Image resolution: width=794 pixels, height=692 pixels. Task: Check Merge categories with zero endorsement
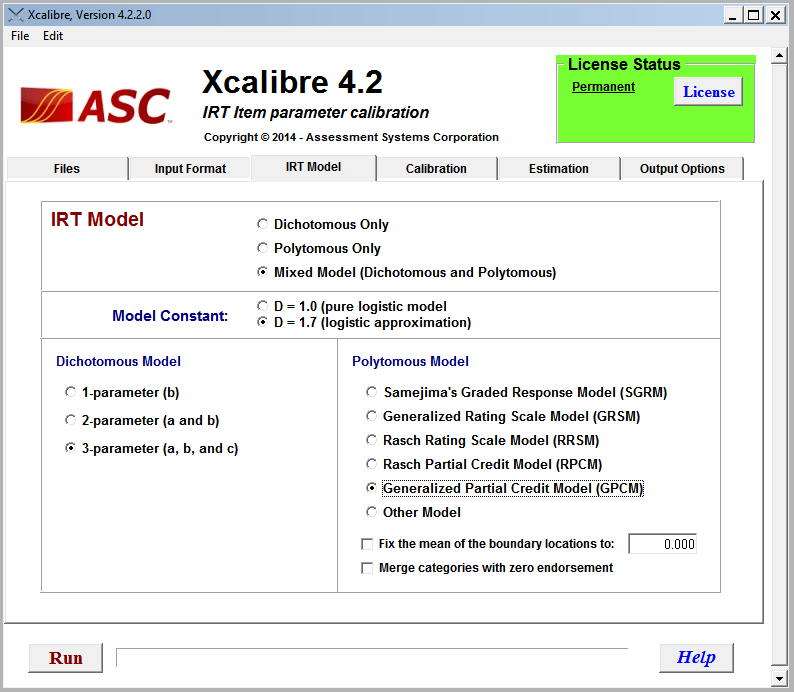tap(367, 569)
